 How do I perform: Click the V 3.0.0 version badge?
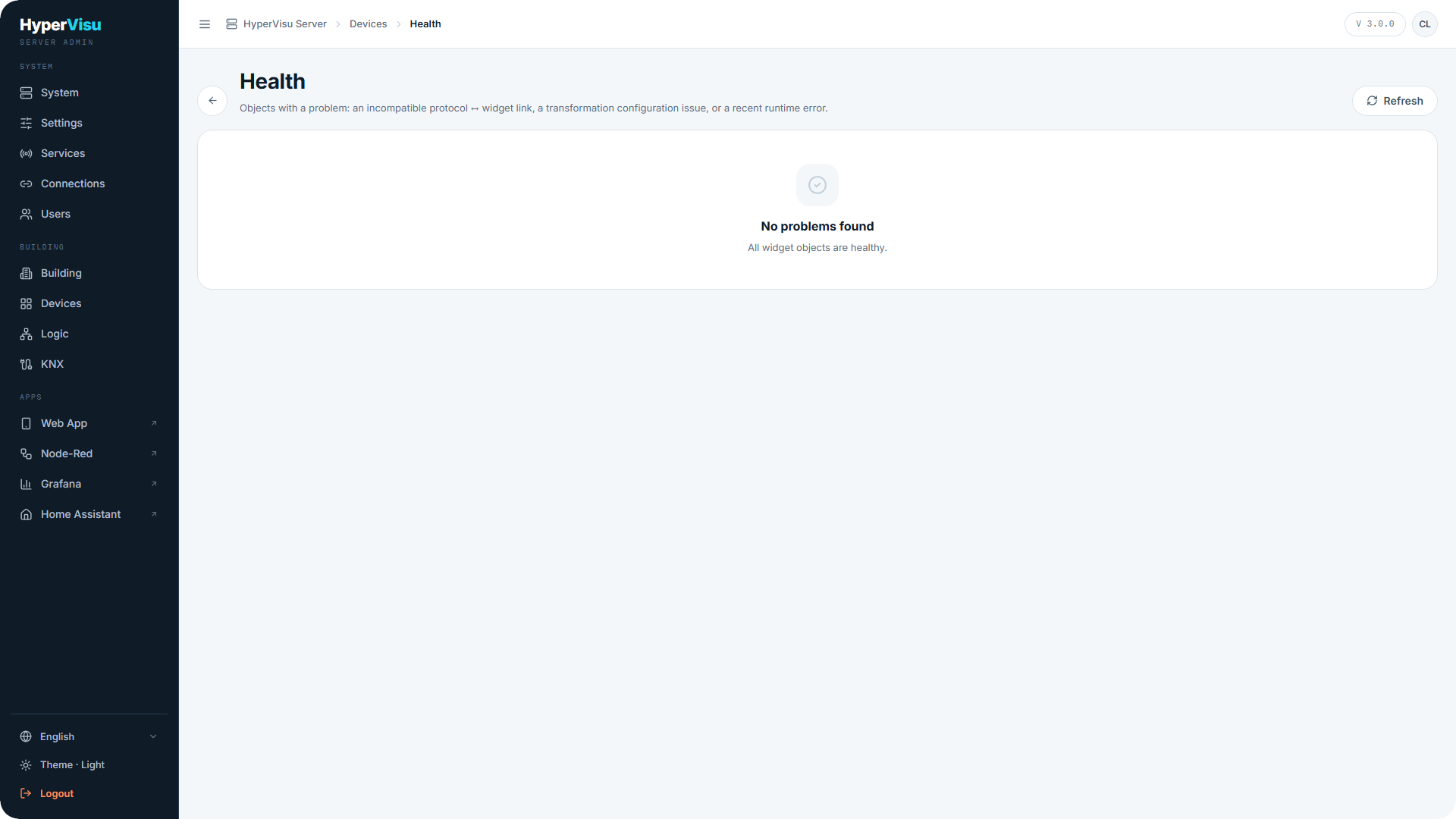point(1375,24)
